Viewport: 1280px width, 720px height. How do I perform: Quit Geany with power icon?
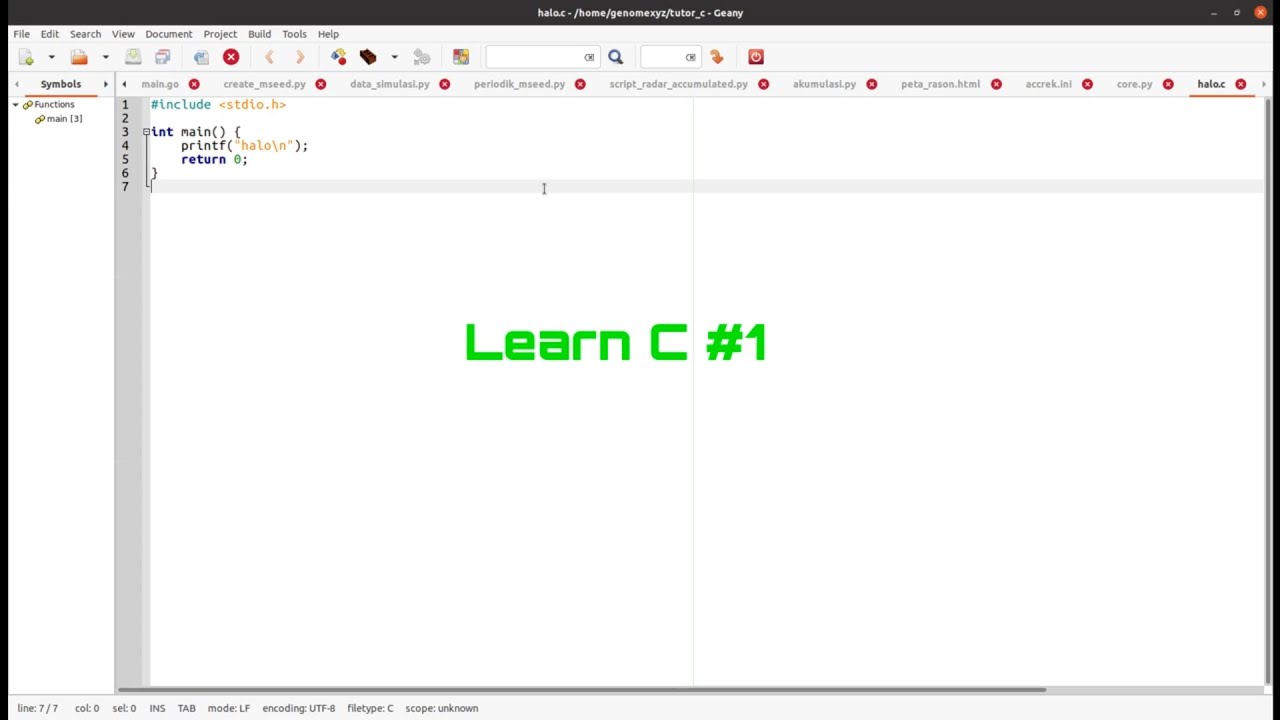(756, 57)
